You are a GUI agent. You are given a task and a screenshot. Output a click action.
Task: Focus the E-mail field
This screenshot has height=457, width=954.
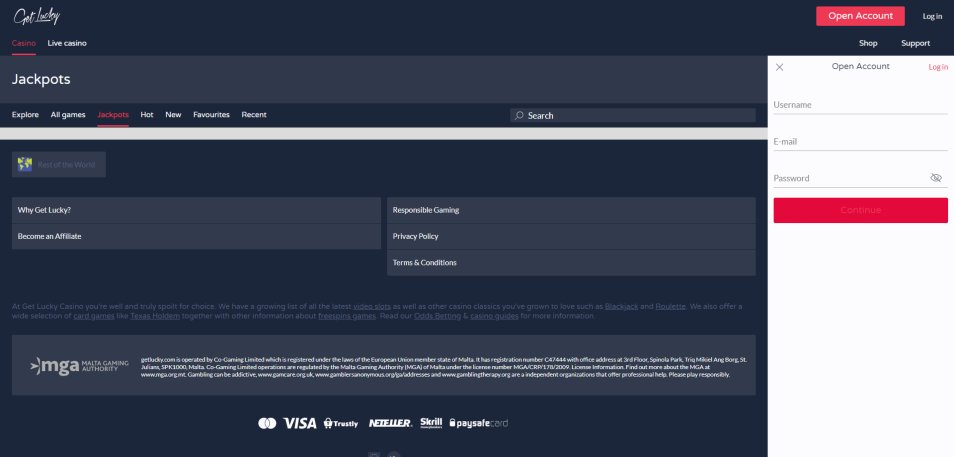pyautogui.click(x=860, y=142)
